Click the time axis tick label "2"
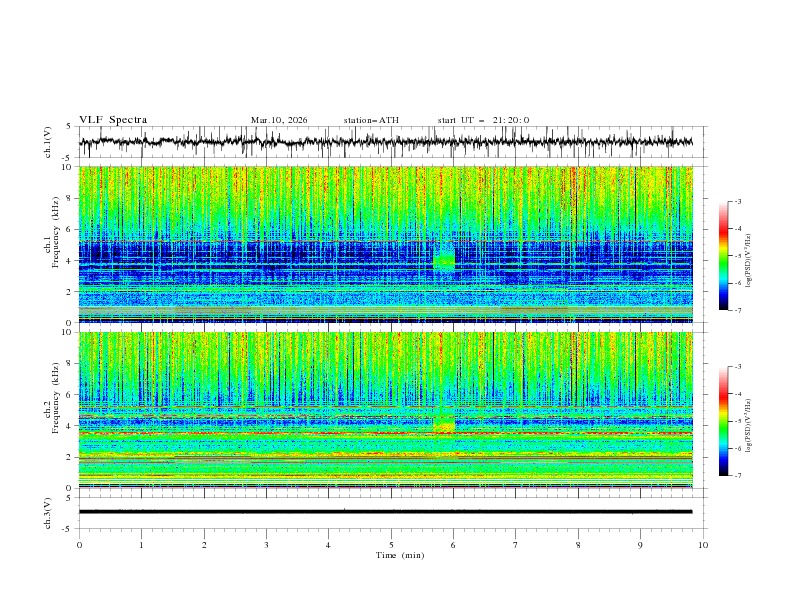792x612 pixels. click(204, 545)
